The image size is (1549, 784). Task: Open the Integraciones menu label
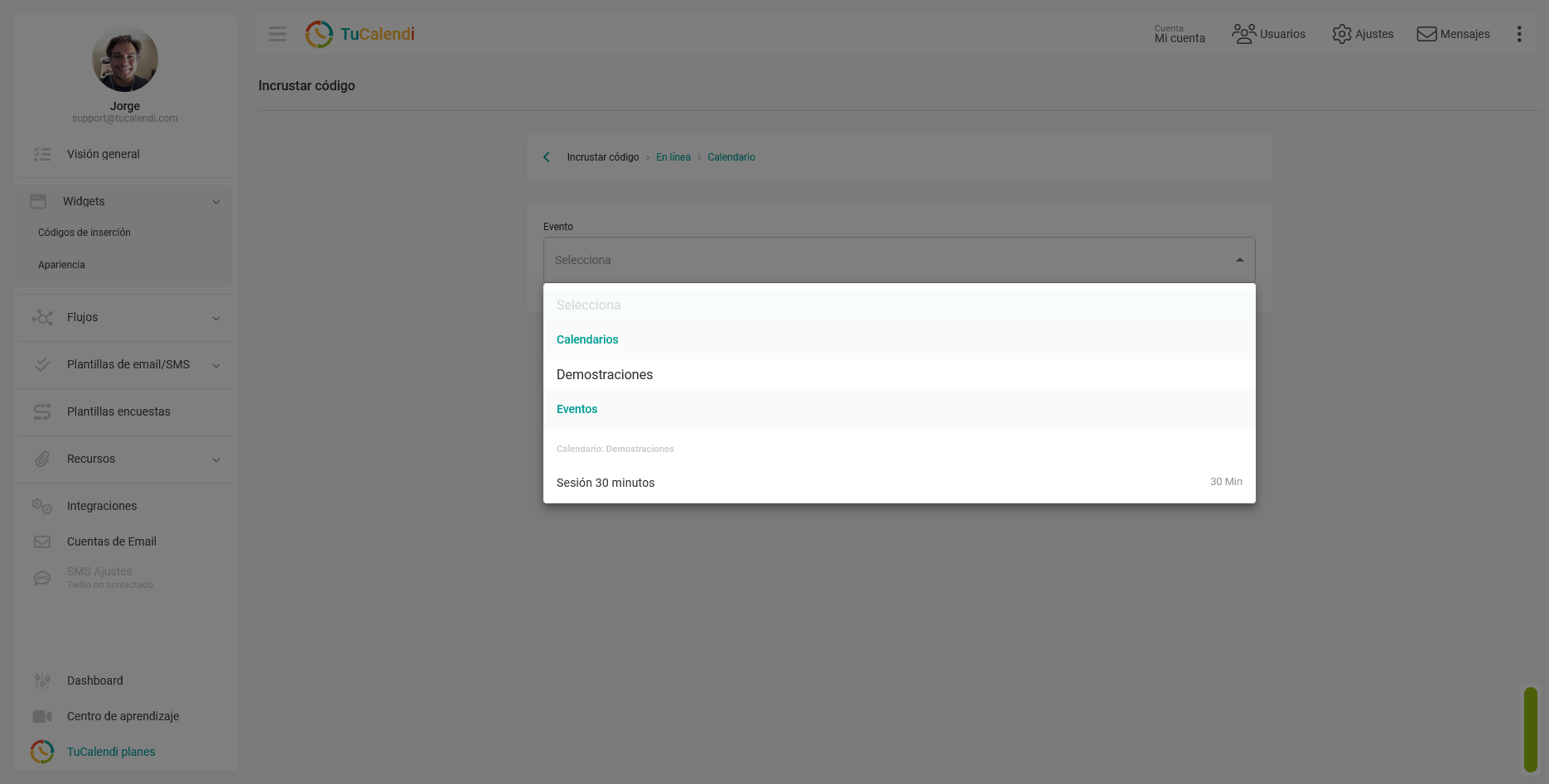[102, 506]
